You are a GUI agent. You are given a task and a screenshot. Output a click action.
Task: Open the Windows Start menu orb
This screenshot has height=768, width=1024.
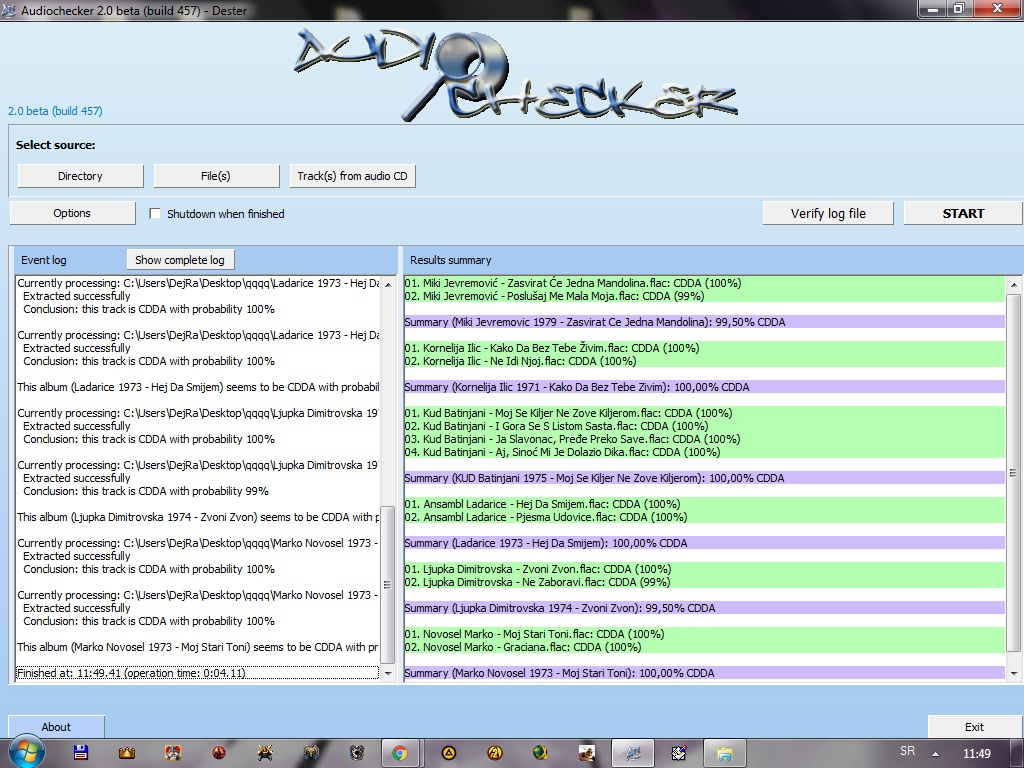[26, 753]
